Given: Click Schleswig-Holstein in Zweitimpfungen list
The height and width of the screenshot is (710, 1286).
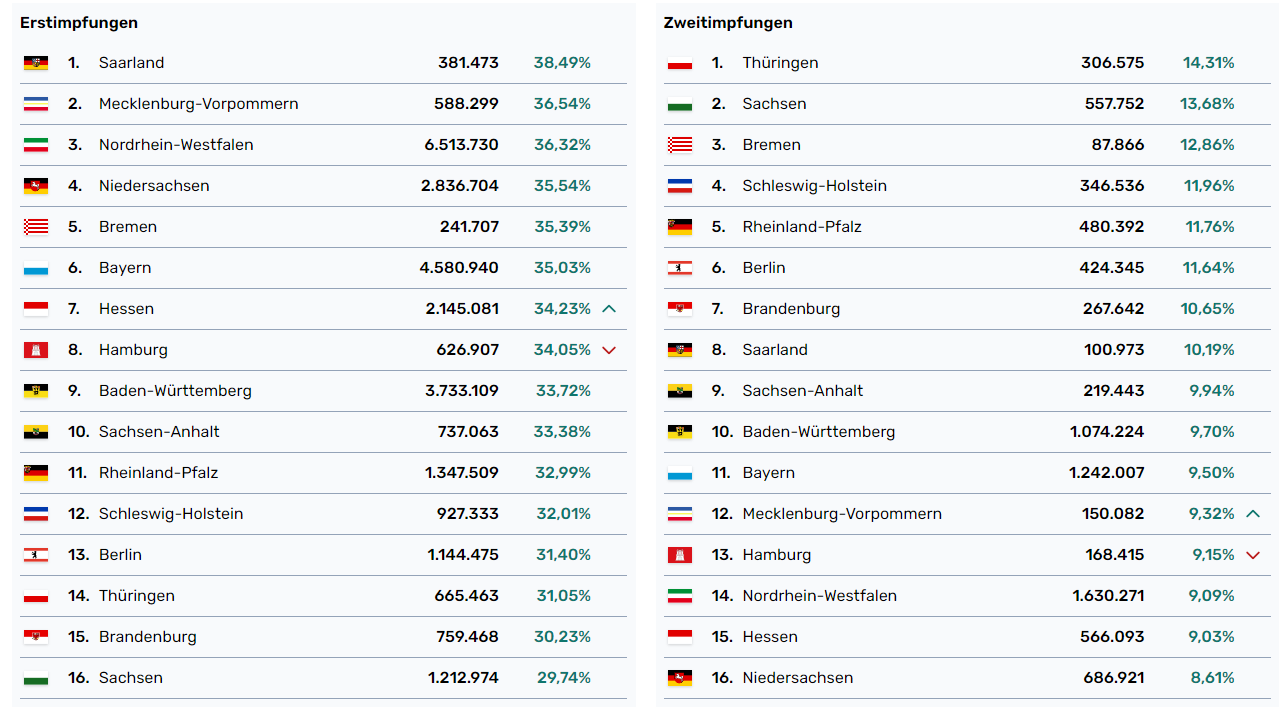Looking at the screenshot, I should coord(814,186).
